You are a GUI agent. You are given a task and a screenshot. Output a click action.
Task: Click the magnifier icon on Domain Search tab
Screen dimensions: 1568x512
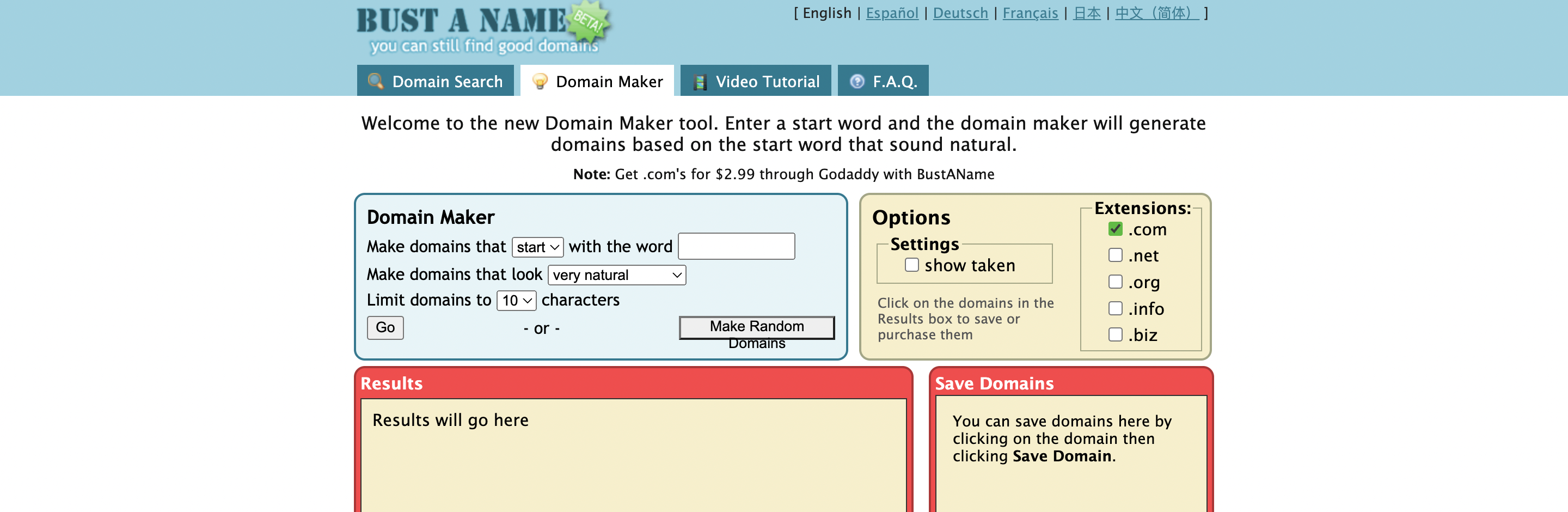pyautogui.click(x=376, y=81)
